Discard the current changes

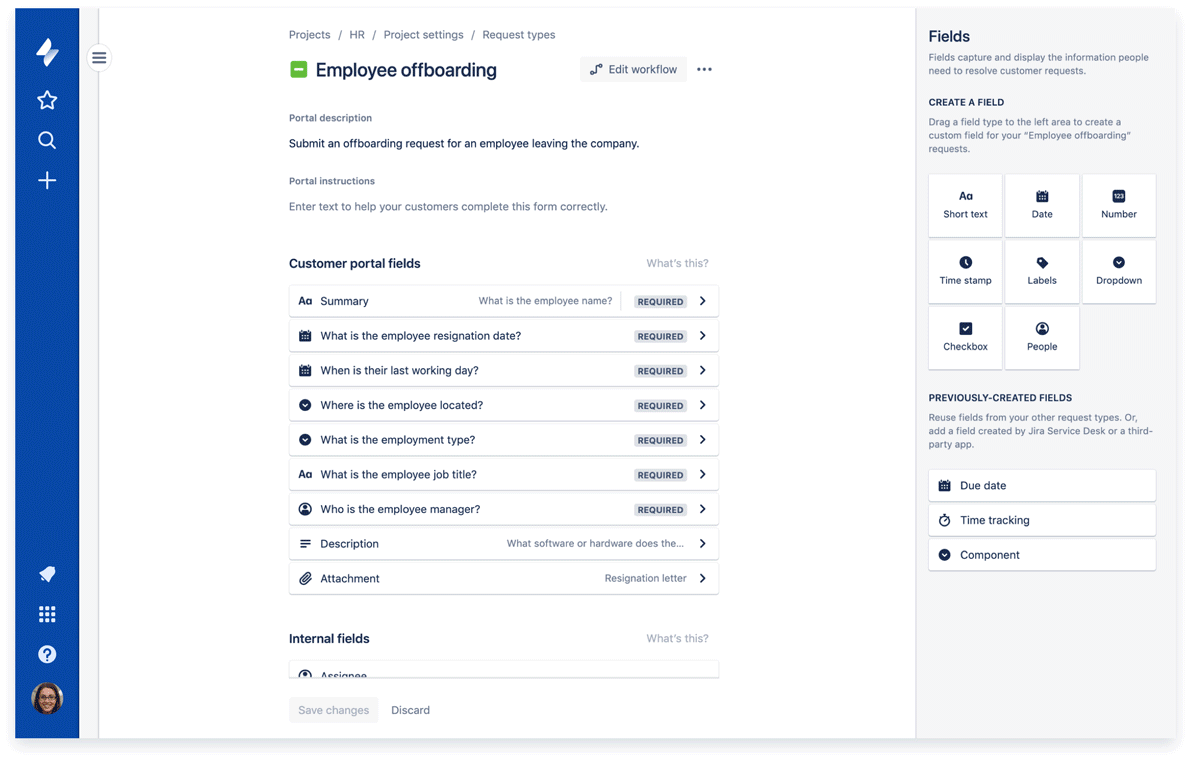[x=410, y=709]
